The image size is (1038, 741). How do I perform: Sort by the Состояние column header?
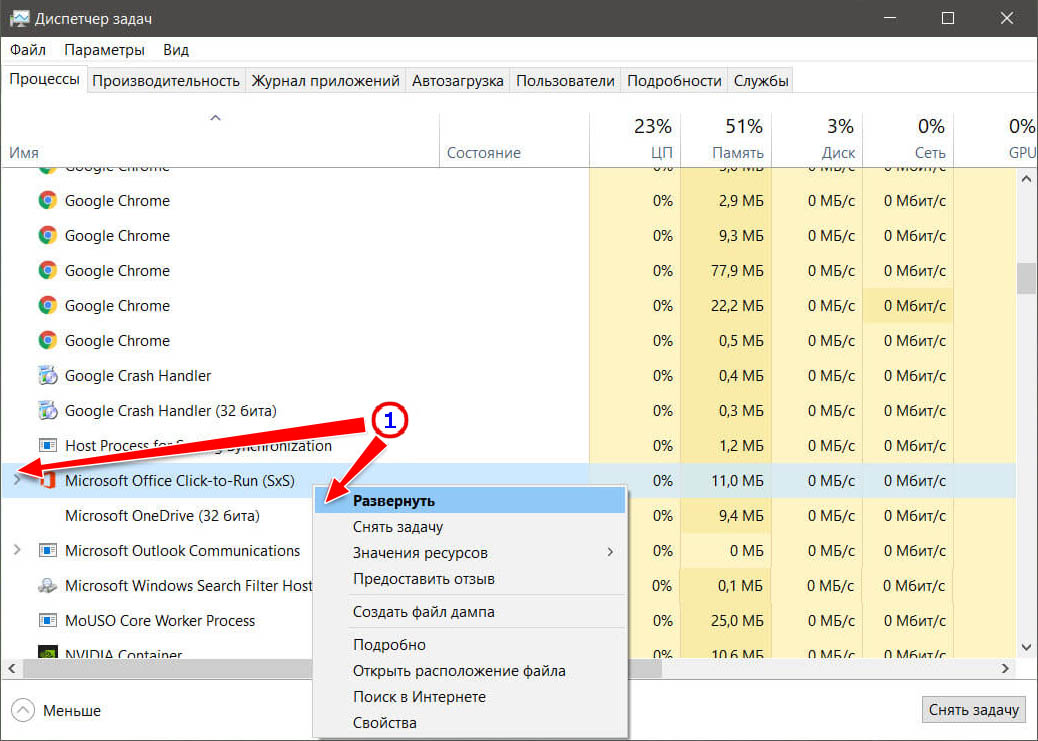pyautogui.click(x=514, y=140)
